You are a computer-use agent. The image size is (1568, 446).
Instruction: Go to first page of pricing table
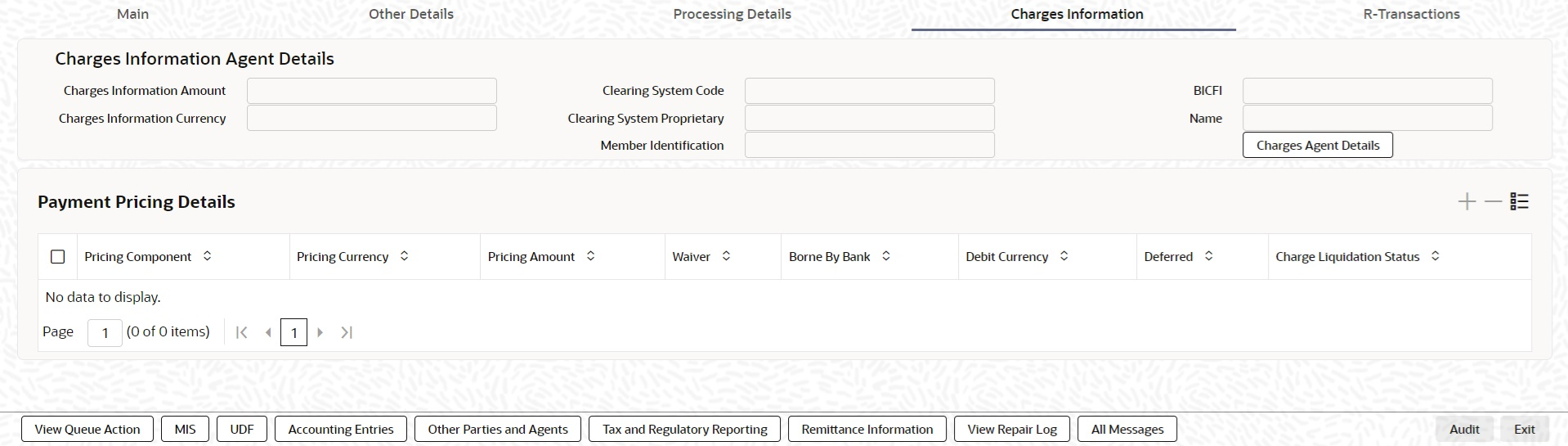pos(241,332)
